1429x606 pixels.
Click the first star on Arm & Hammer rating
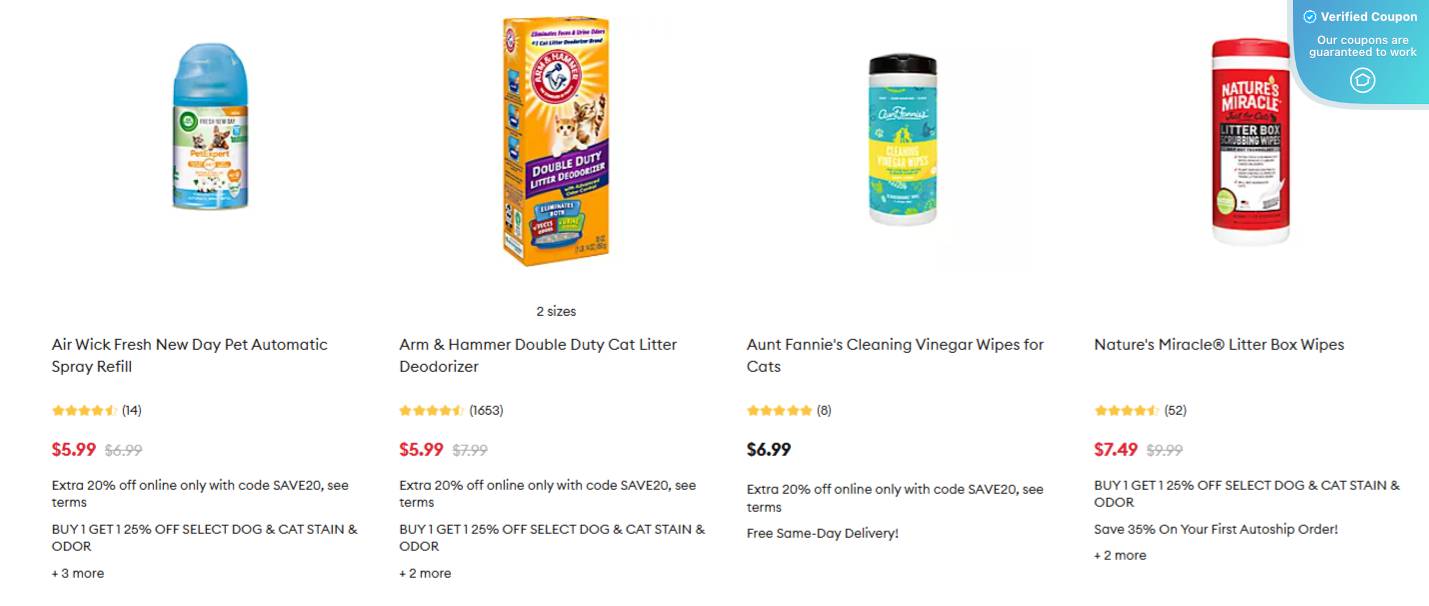(x=405, y=410)
